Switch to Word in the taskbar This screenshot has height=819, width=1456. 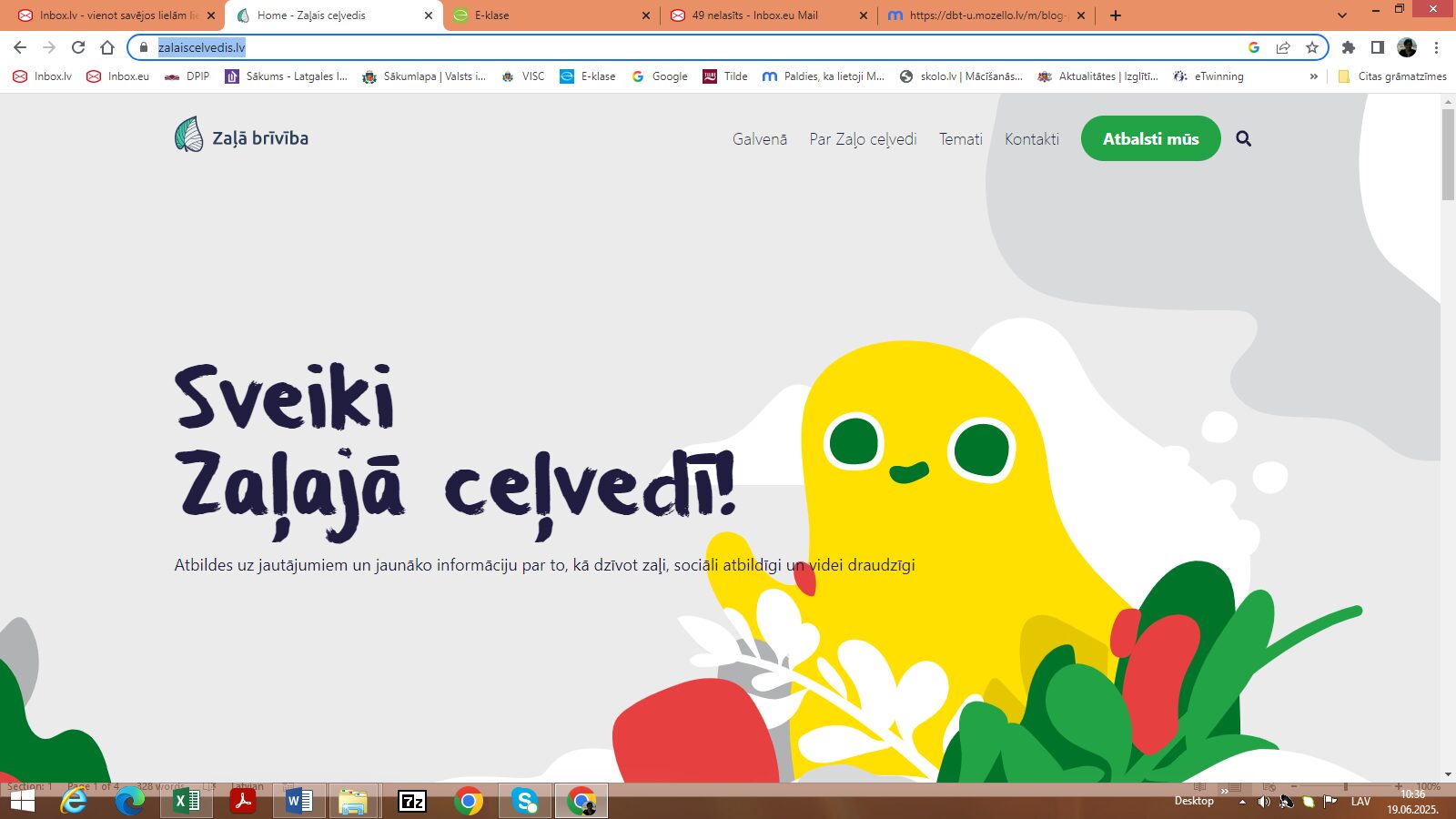click(x=299, y=801)
